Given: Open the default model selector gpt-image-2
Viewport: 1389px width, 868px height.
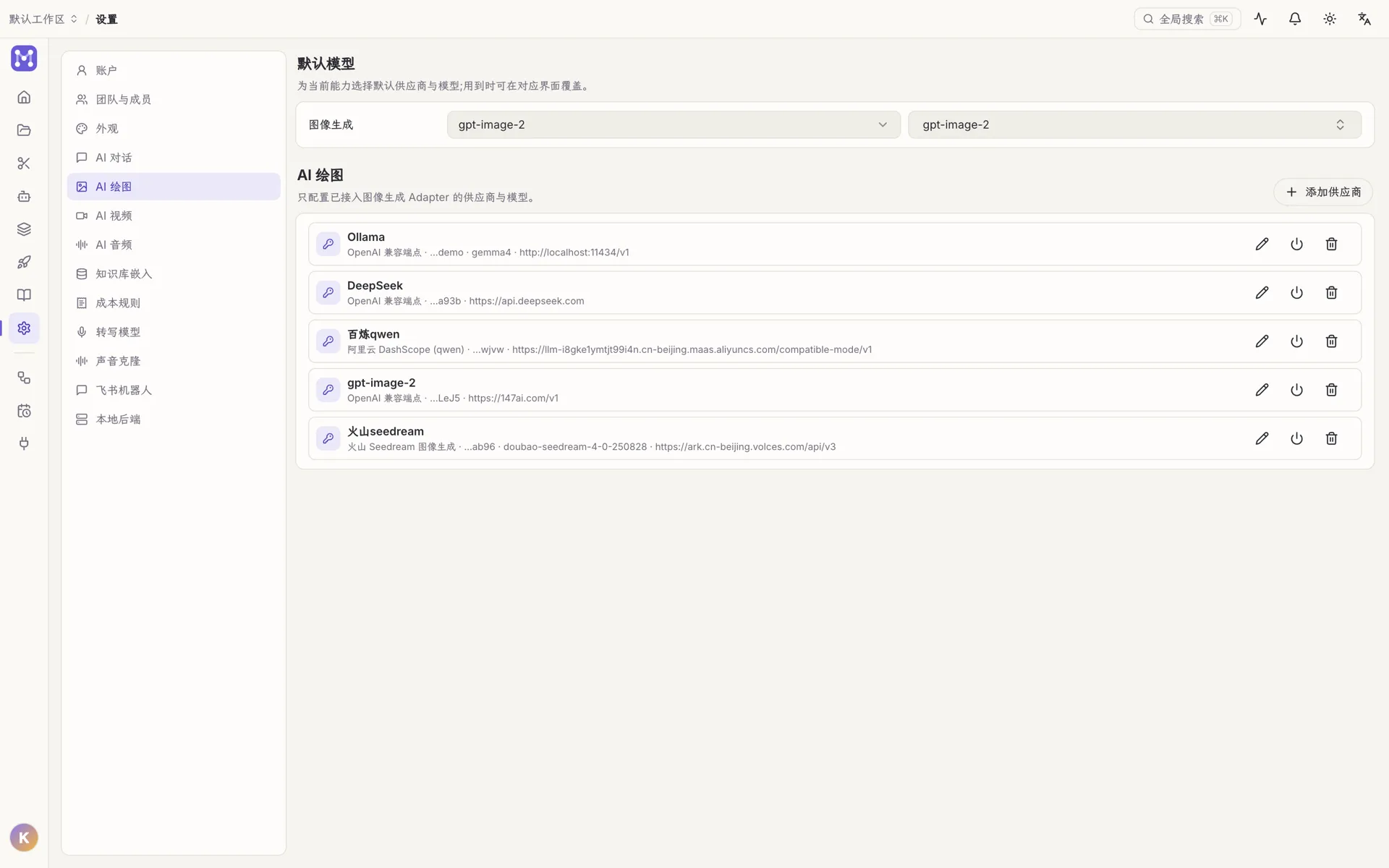Looking at the screenshot, I should (1134, 124).
